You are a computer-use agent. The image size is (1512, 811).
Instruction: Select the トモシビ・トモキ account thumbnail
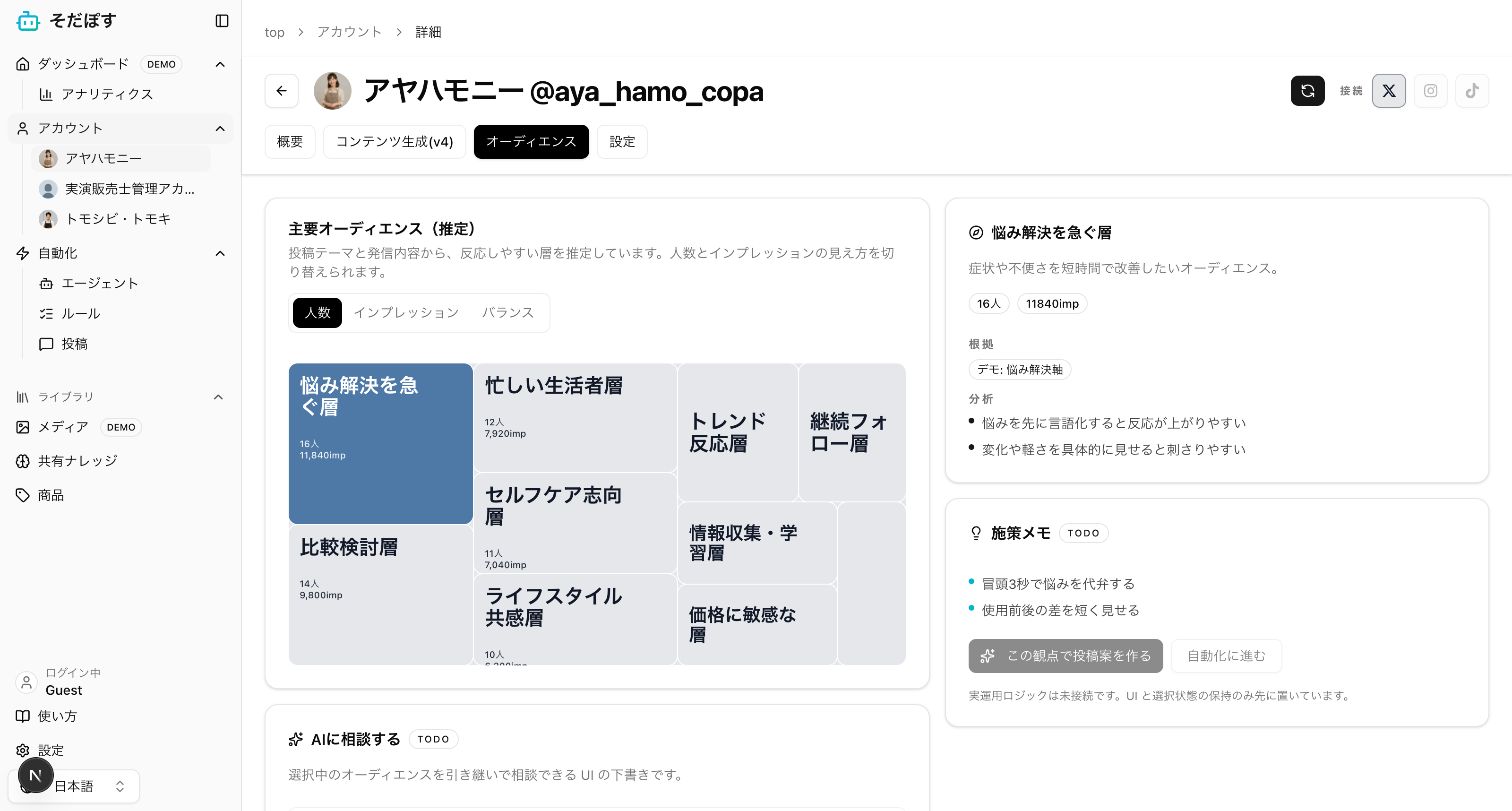48,218
